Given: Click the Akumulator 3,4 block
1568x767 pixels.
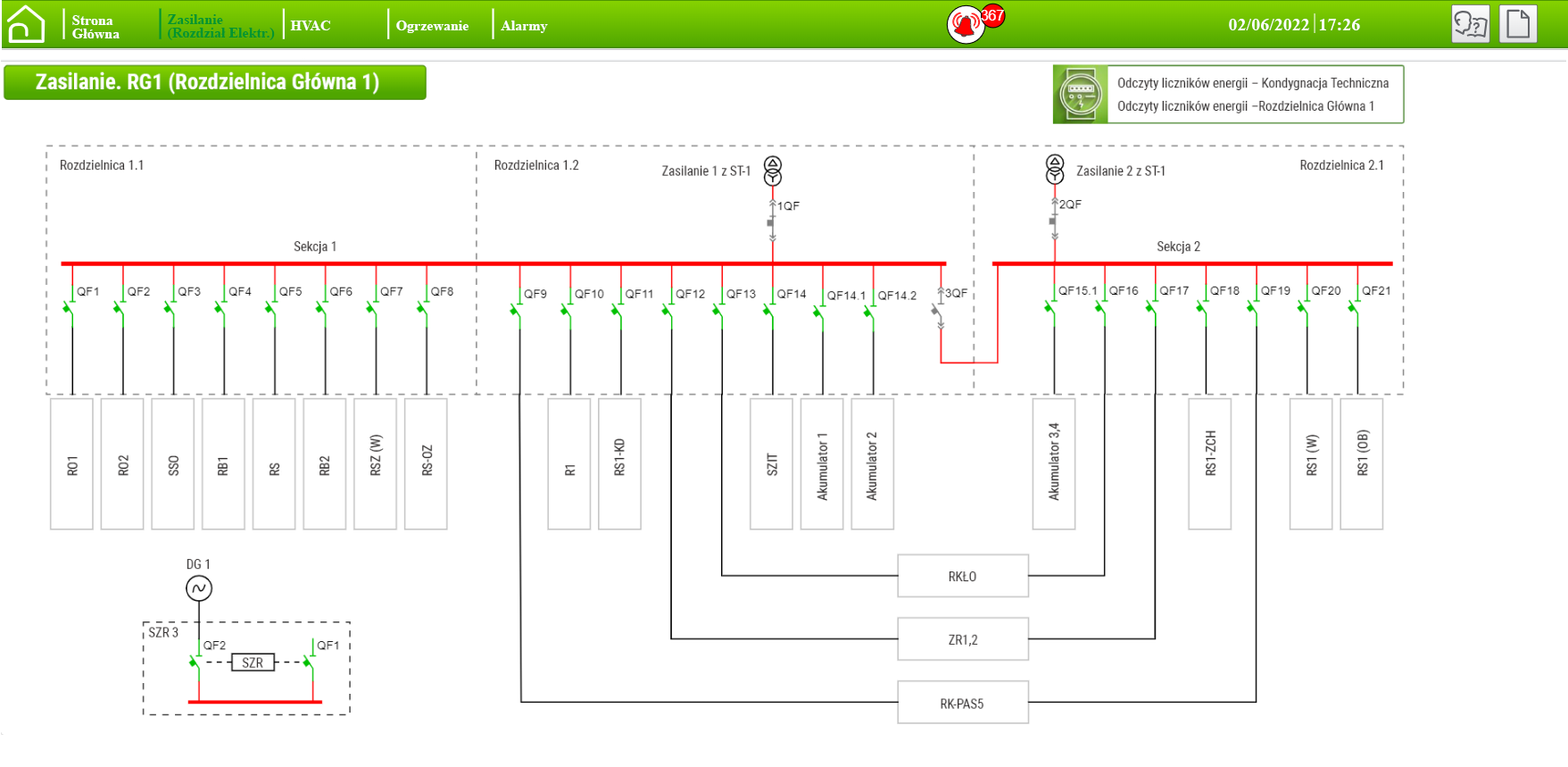Looking at the screenshot, I should click(x=1054, y=463).
